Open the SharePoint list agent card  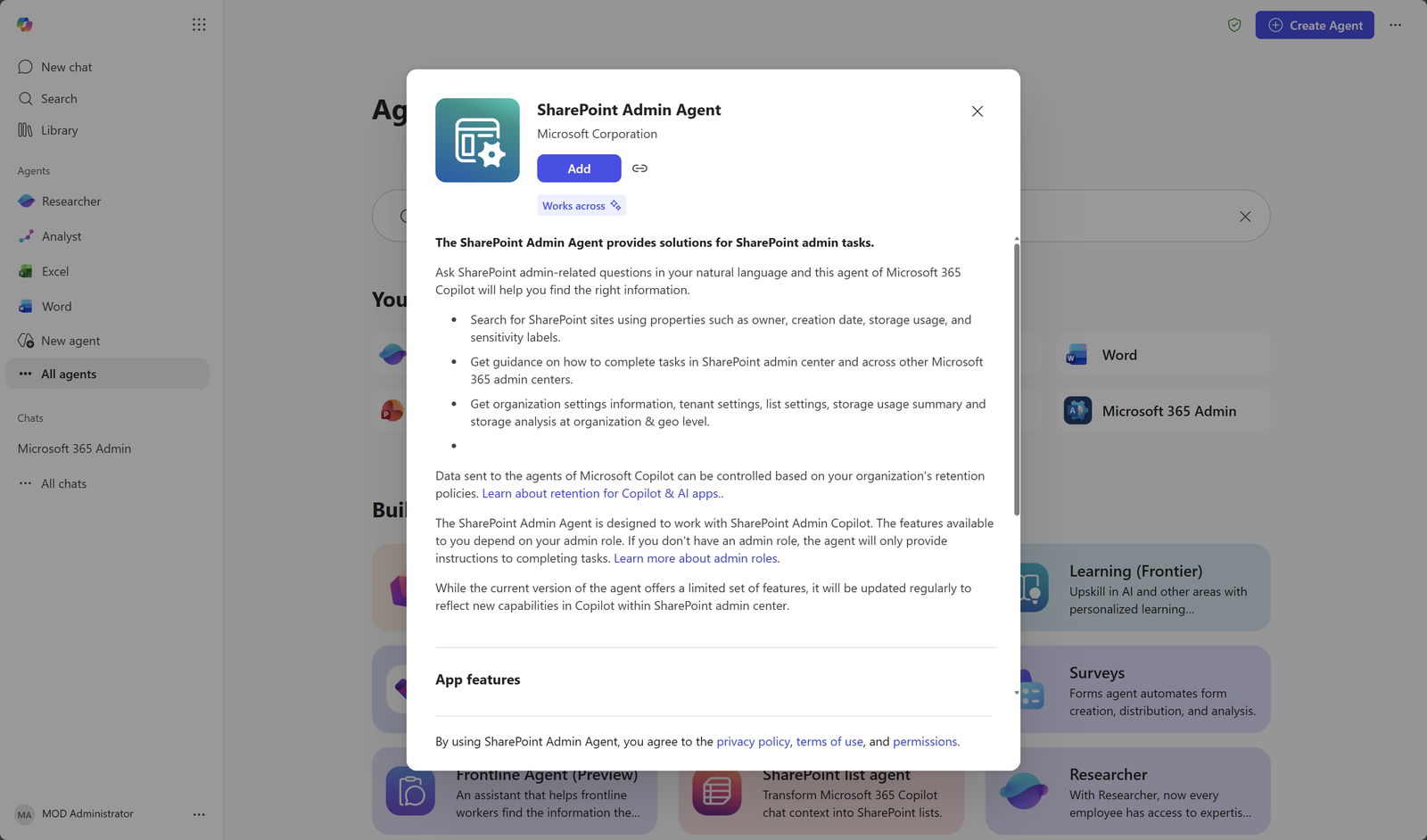(821, 803)
